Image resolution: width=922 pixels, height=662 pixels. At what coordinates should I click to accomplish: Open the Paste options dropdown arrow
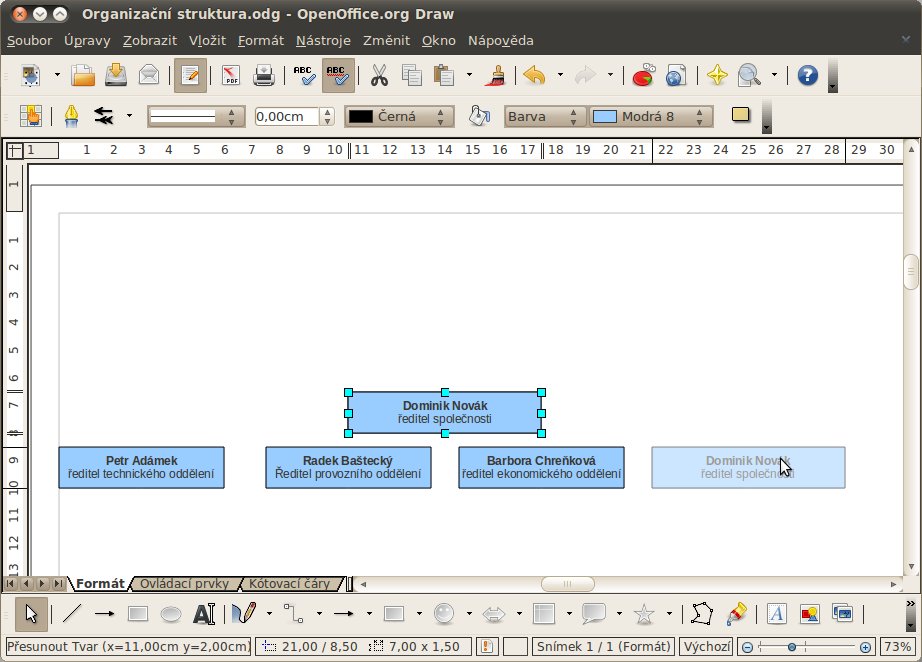coord(469,75)
